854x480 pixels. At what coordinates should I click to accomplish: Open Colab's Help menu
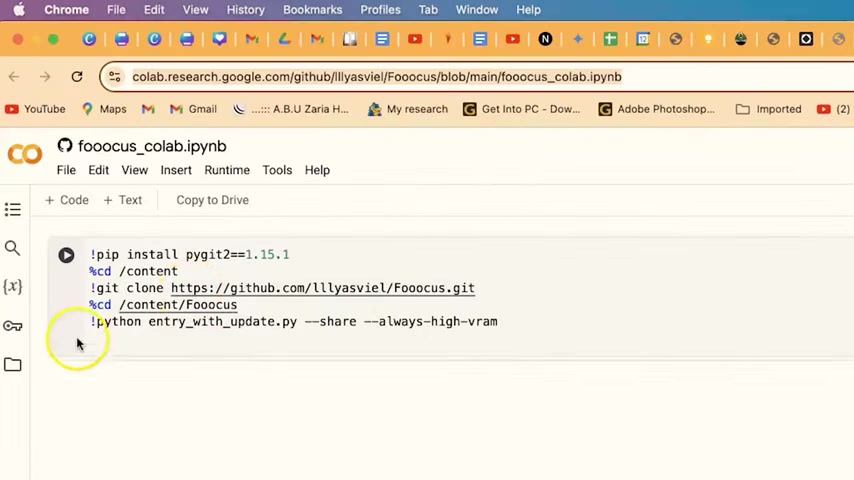317,170
